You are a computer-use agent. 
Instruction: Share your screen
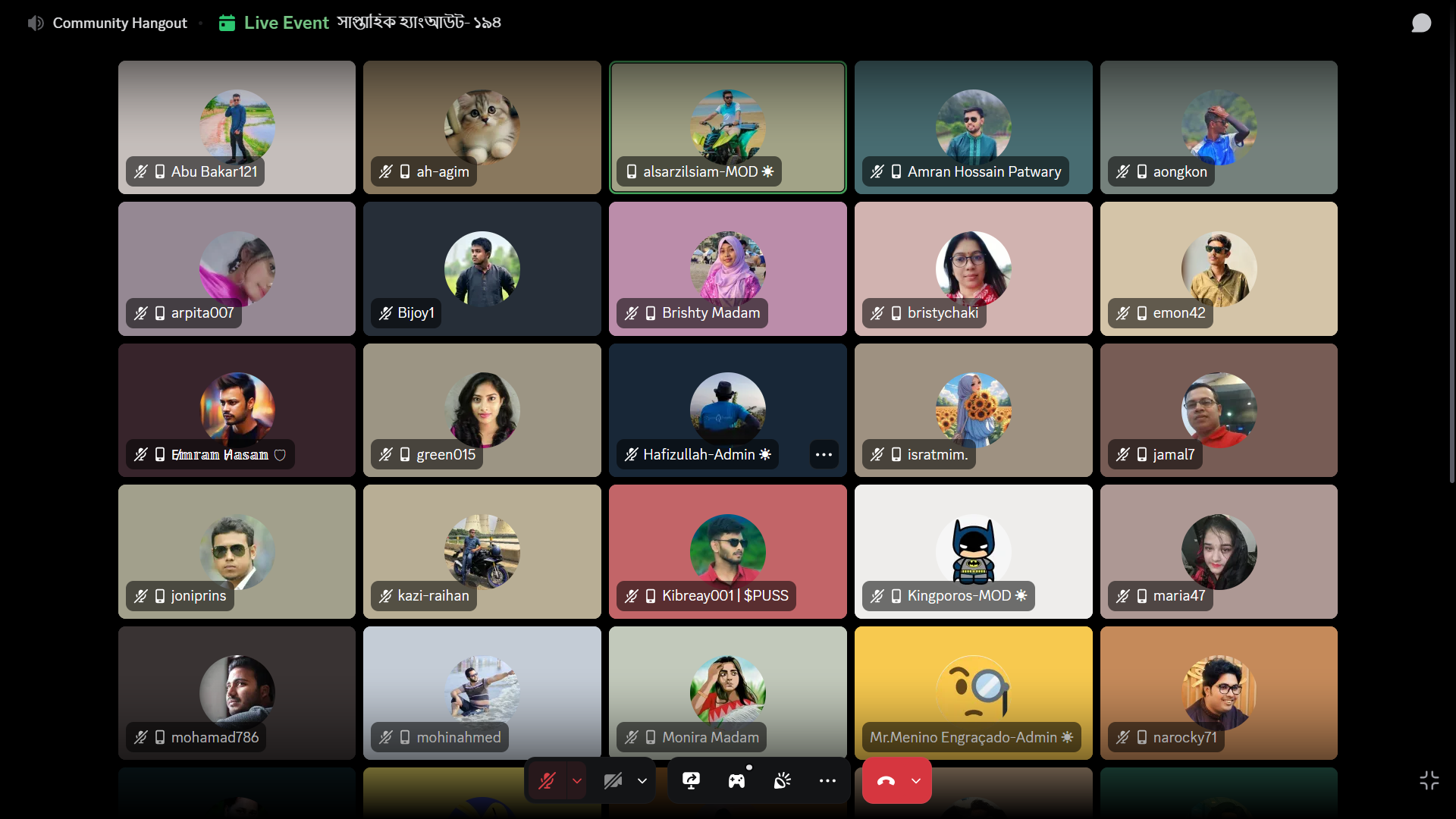click(691, 780)
